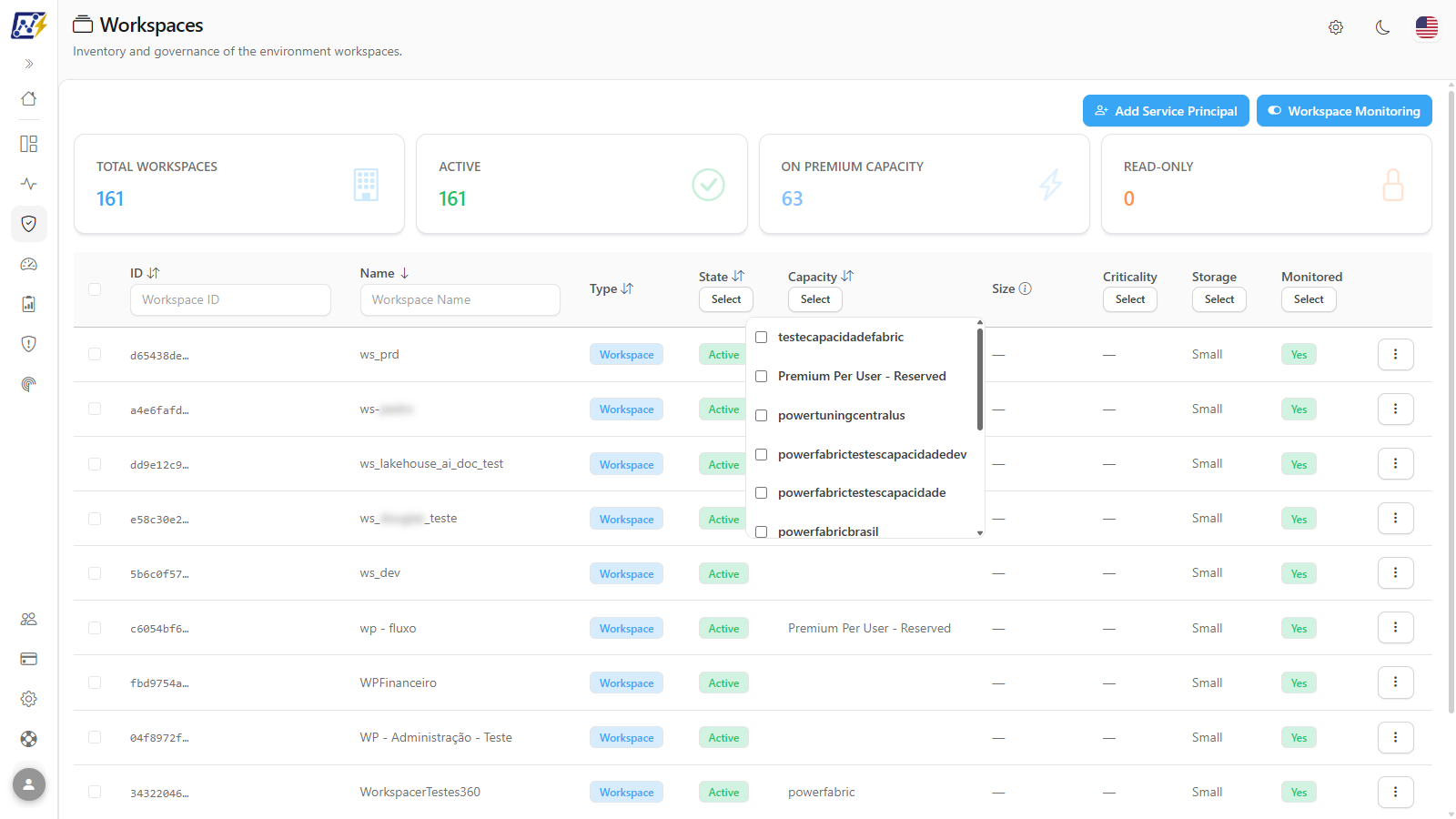Open the Home icon in sidebar
The height and width of the screenshot is (819, 1456).
click(x=29, y=98)
